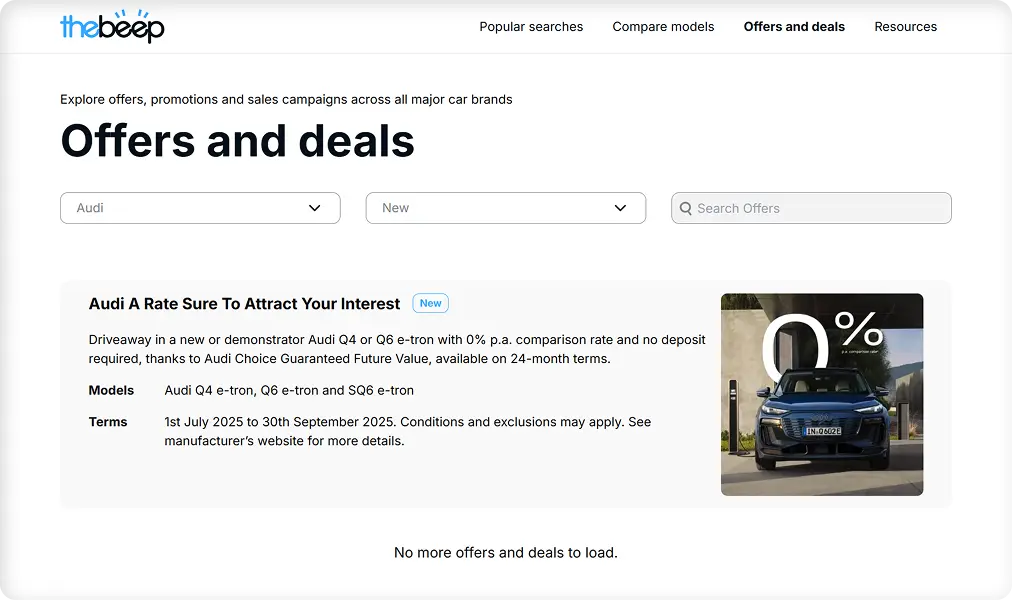Switch to the Popular searches tab
Viewport: 1012px width, 600px height.
(x=531, y=27)
